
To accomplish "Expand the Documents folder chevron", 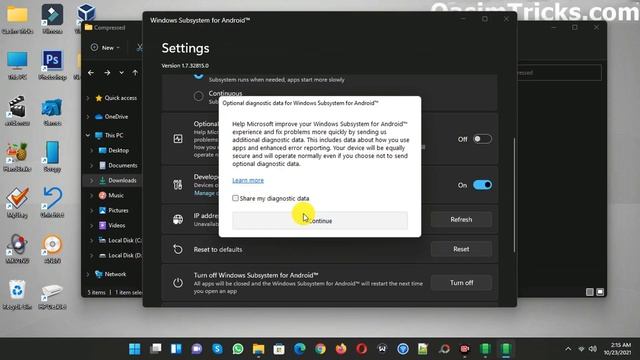I will [91, 165].
